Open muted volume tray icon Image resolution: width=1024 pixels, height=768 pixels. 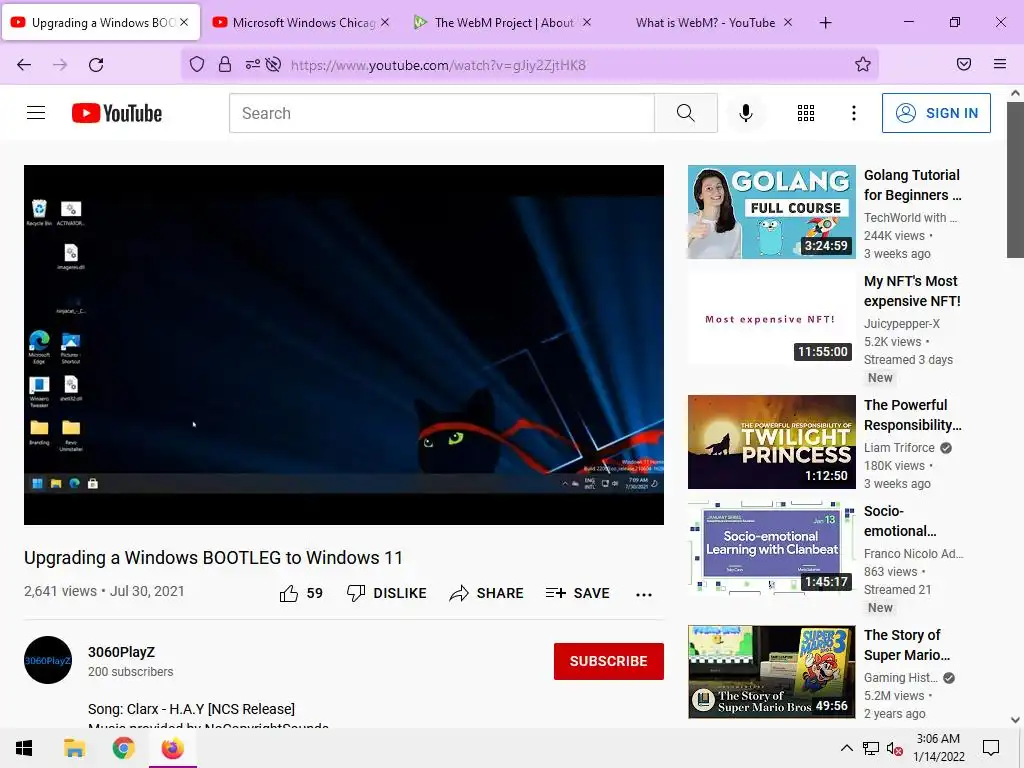[894, 749]
